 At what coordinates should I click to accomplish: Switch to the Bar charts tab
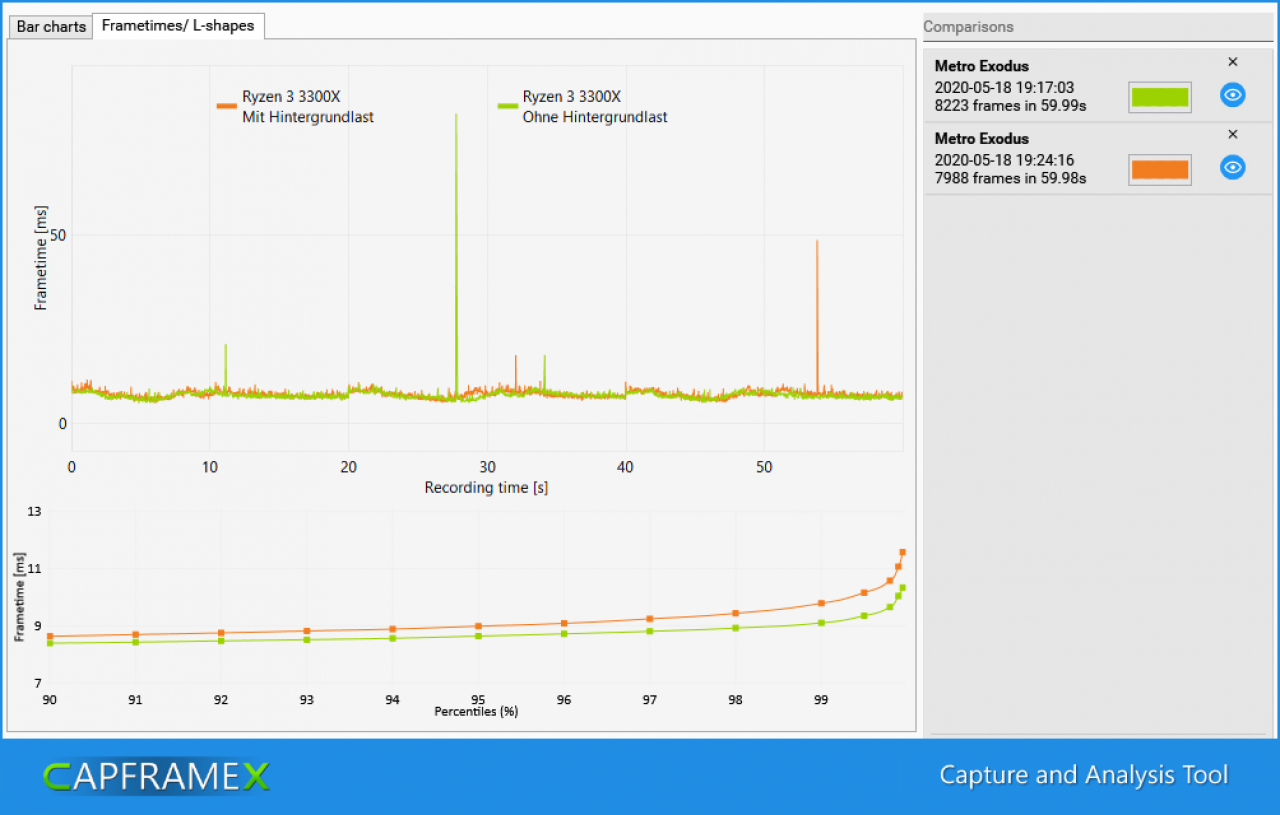click(51, 27)
